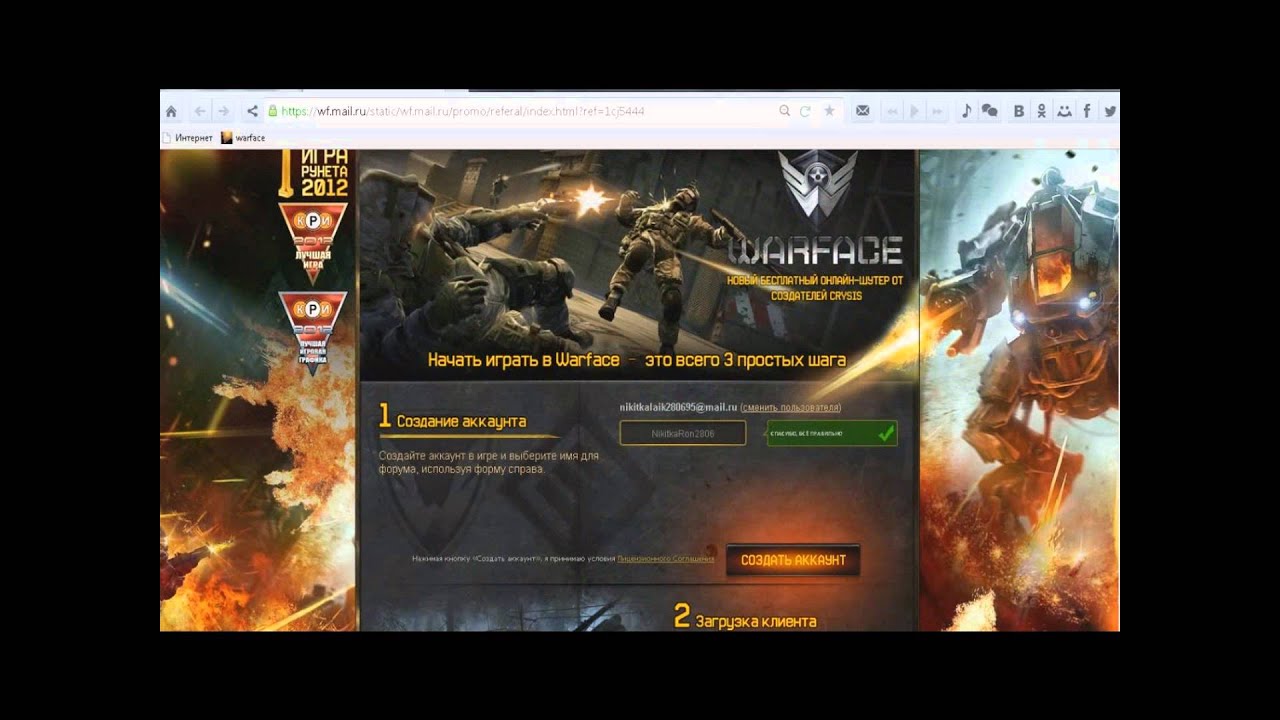Open the warface bookmark

point(243,138)
